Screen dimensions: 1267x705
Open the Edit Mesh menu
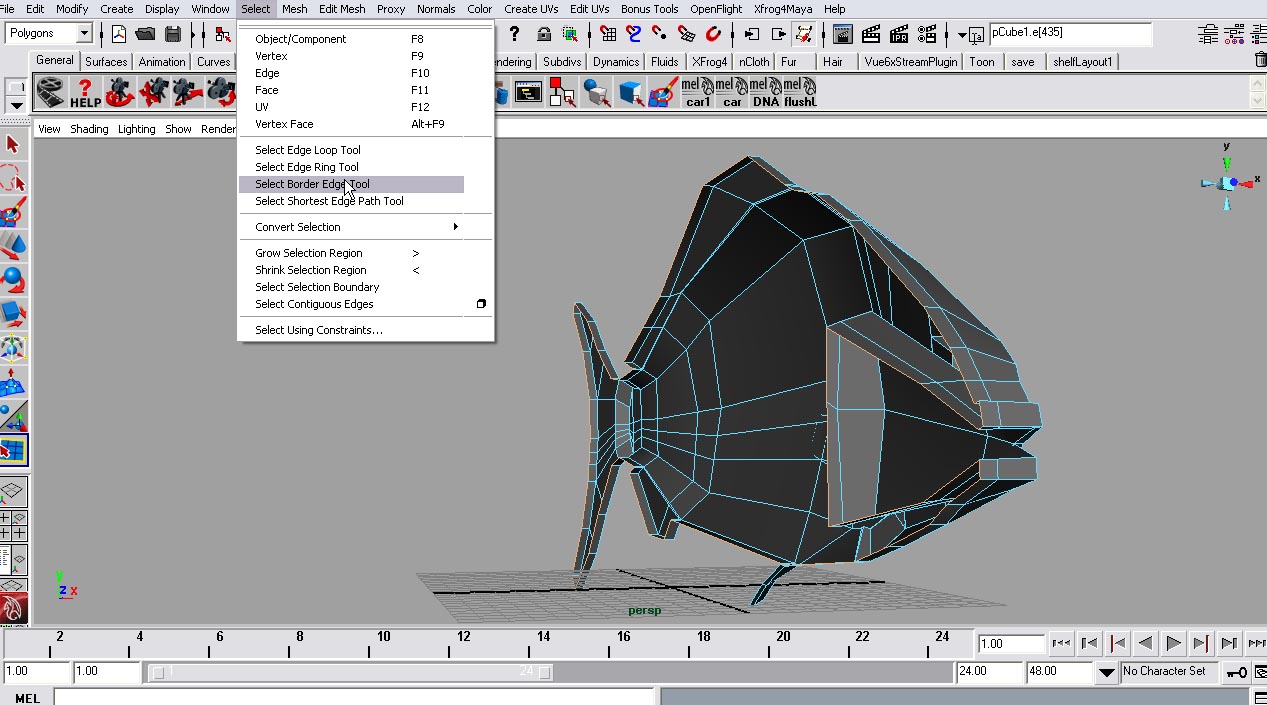pos(342,9)
